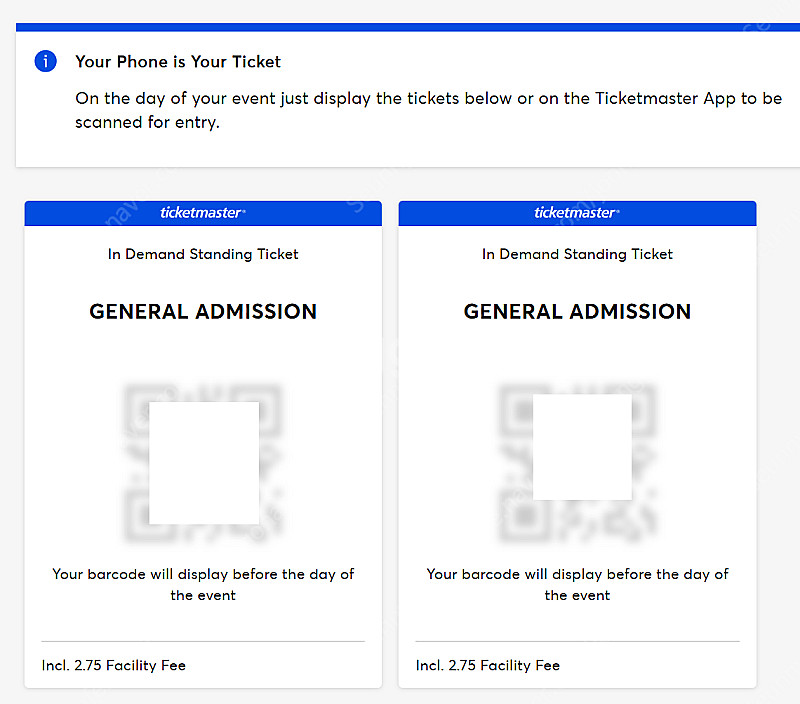Click the white box covering the left barcode

pyautogui.click(x=204, y=463)
